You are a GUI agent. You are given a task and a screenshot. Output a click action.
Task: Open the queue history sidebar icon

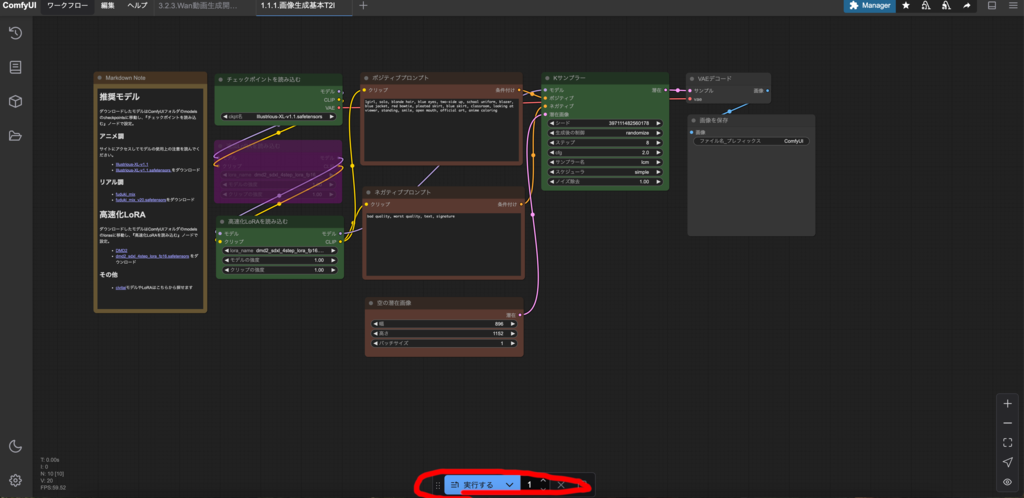(x=15, y=33)
